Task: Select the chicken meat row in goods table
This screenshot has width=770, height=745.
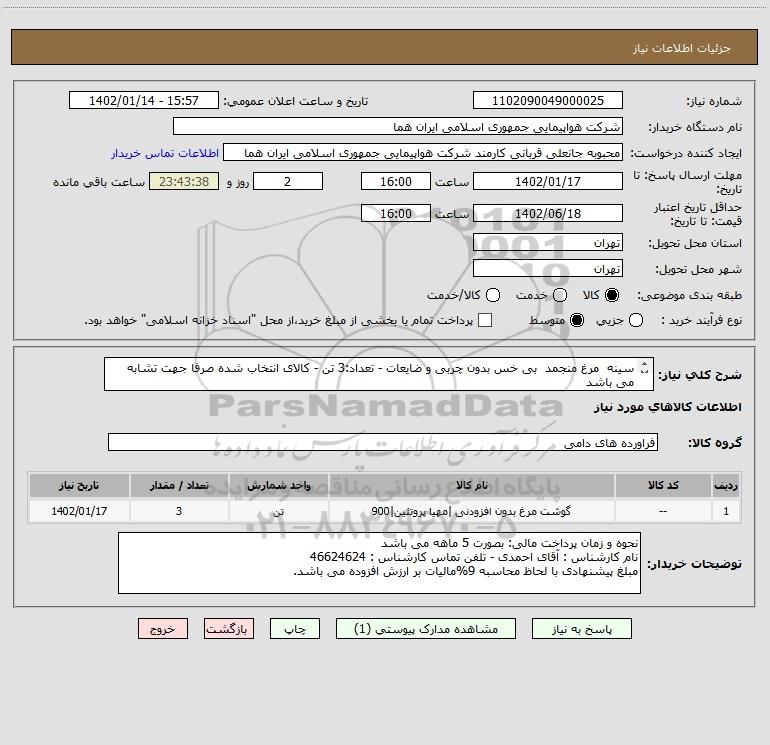Action: pyautogui.click(x=385, y=512)
